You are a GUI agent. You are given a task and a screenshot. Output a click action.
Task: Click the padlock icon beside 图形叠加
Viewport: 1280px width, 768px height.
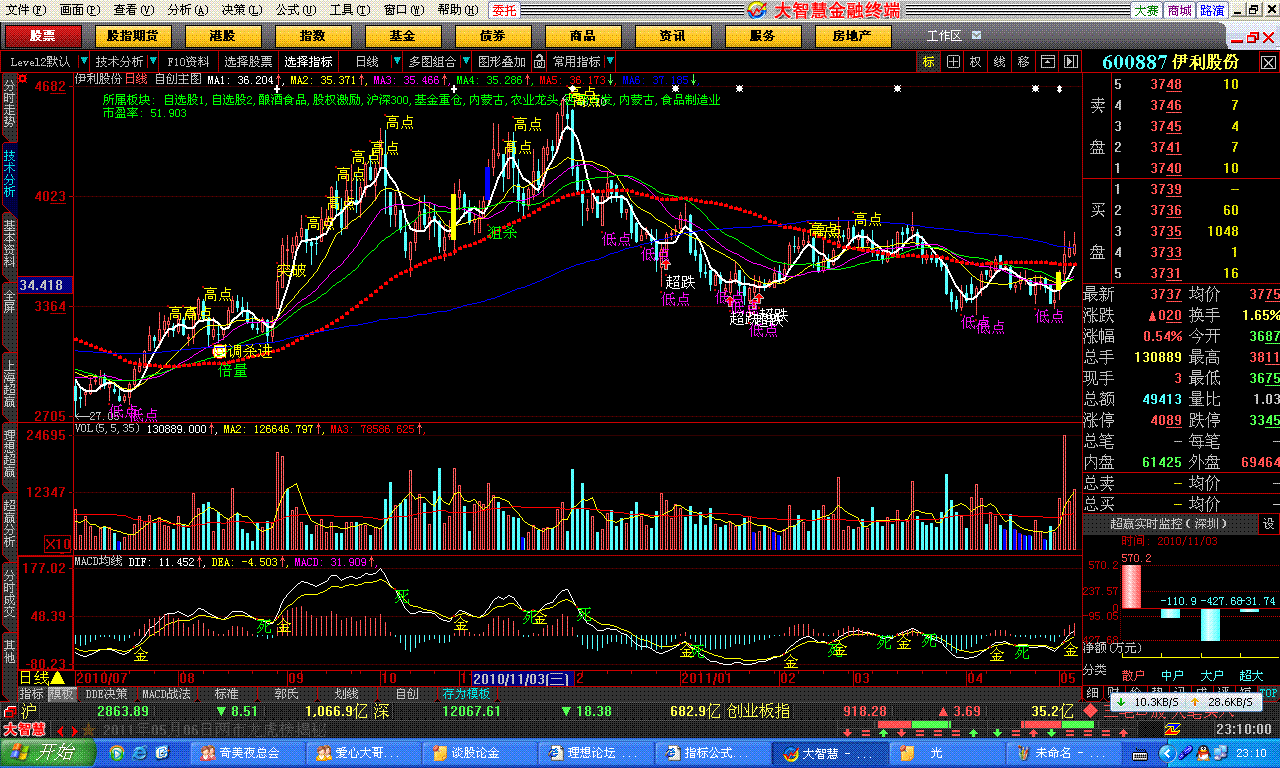point(539,62)
